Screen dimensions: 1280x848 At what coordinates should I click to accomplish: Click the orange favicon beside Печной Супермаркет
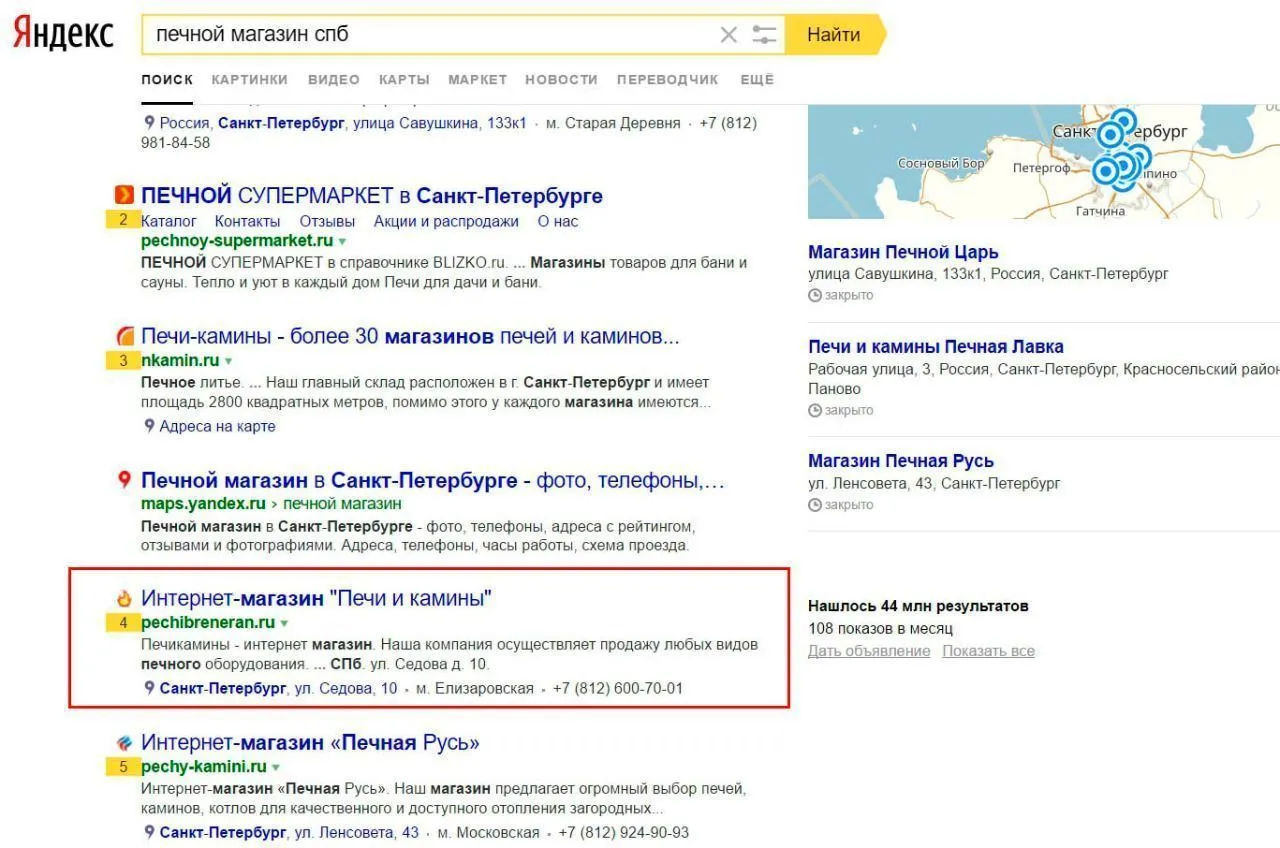[x=124, y=195]
